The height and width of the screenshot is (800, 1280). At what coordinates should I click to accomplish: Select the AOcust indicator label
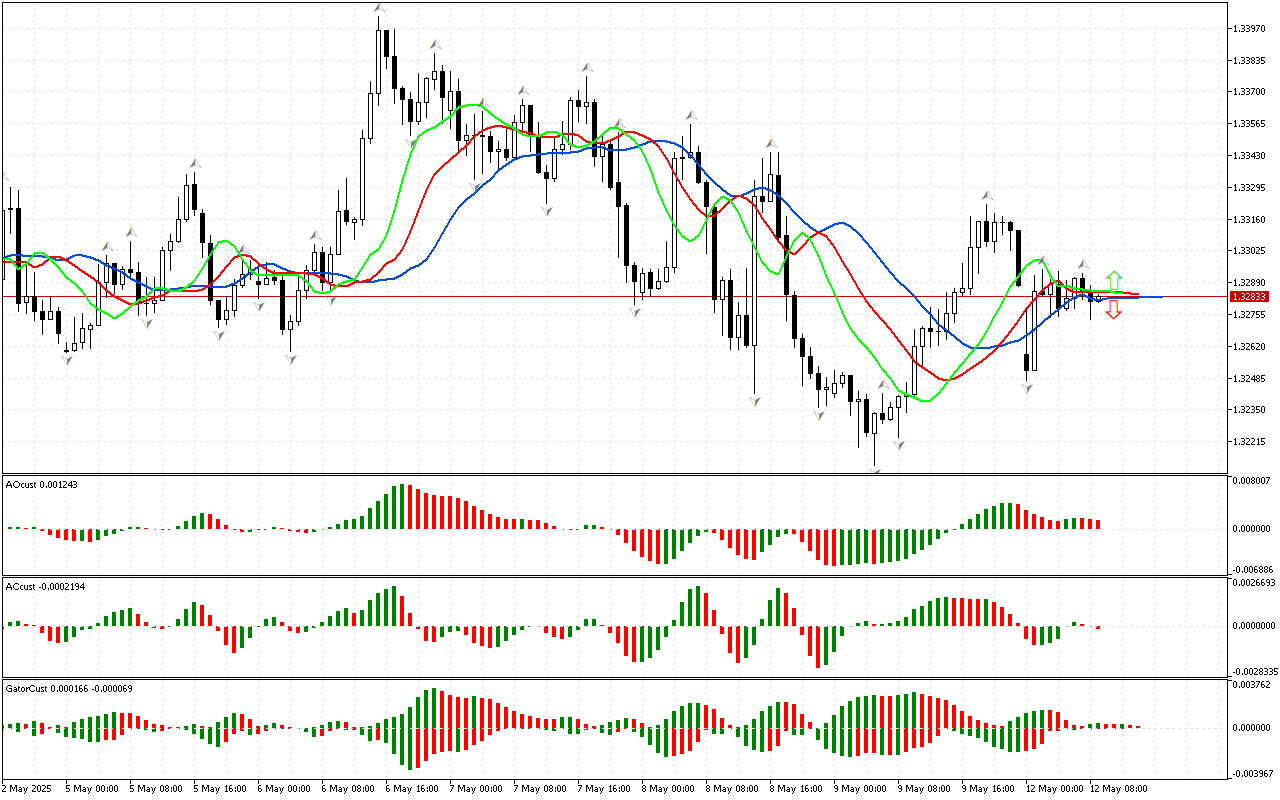coord(41,485)
